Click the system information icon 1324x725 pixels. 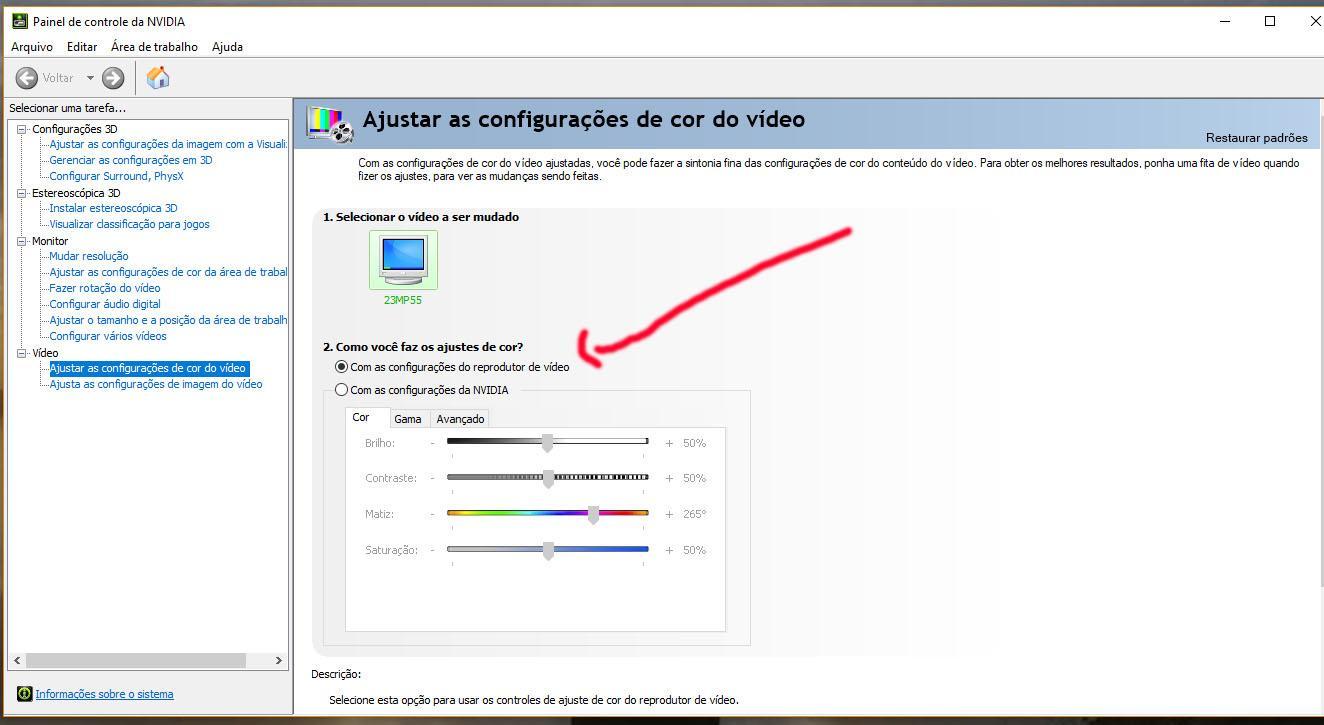point(24,694)
